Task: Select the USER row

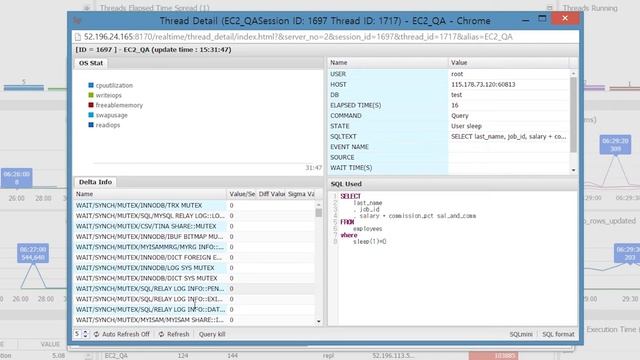Action: [449, 74]
